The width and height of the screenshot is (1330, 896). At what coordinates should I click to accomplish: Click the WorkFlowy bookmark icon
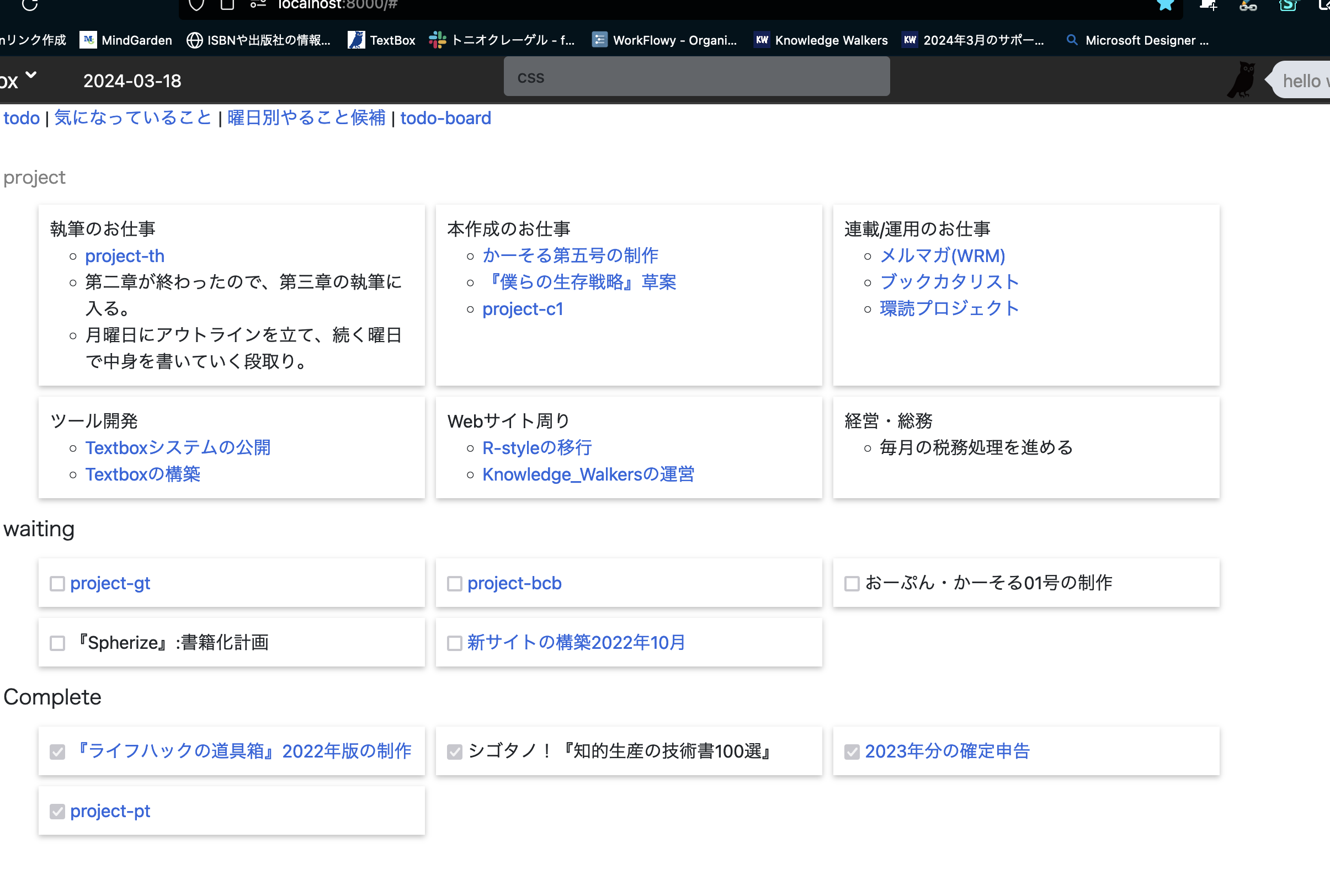click(x=599, y=39)
